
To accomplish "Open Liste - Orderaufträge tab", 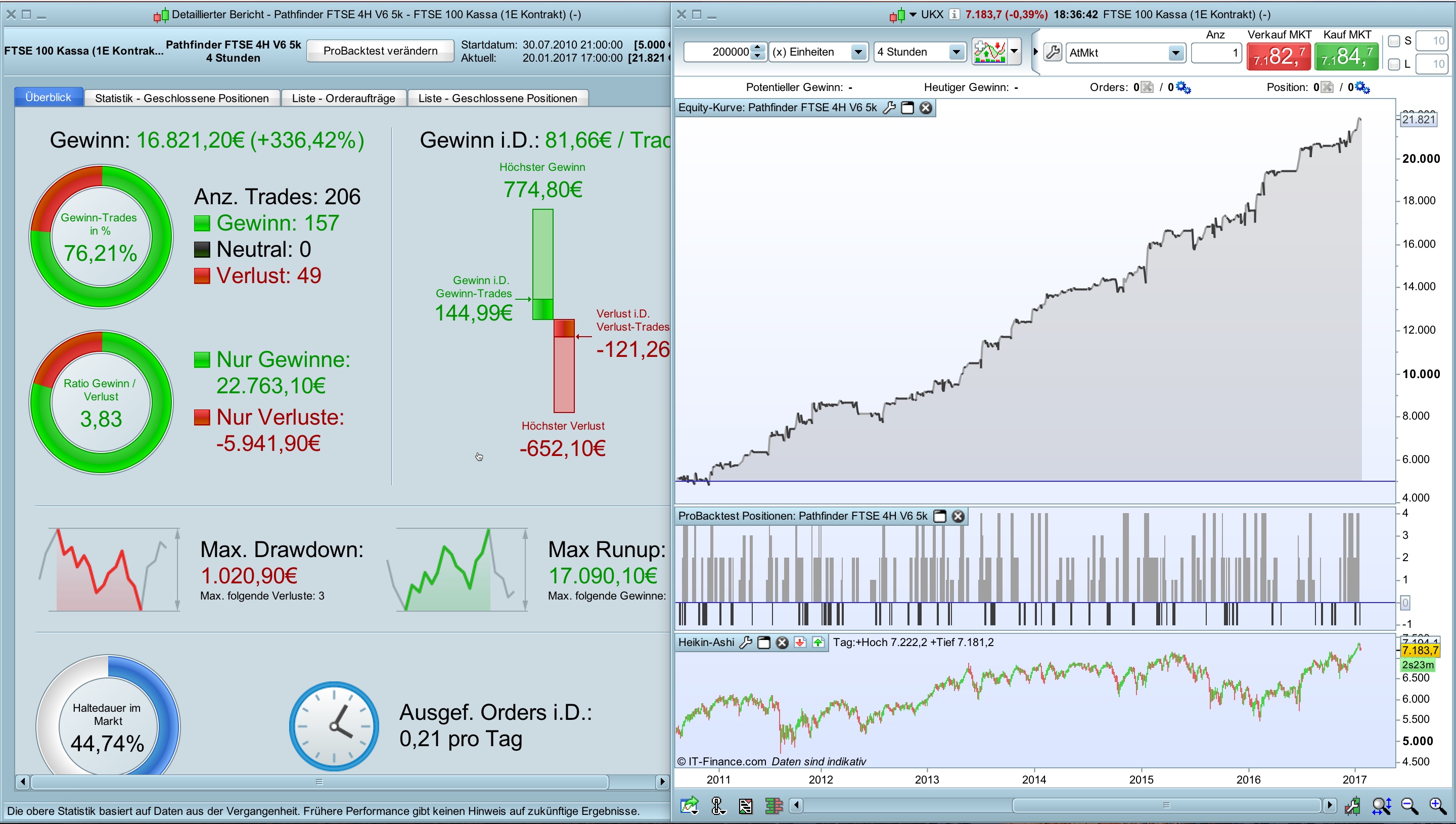I will pyautogui.click(x=343, y=98).
